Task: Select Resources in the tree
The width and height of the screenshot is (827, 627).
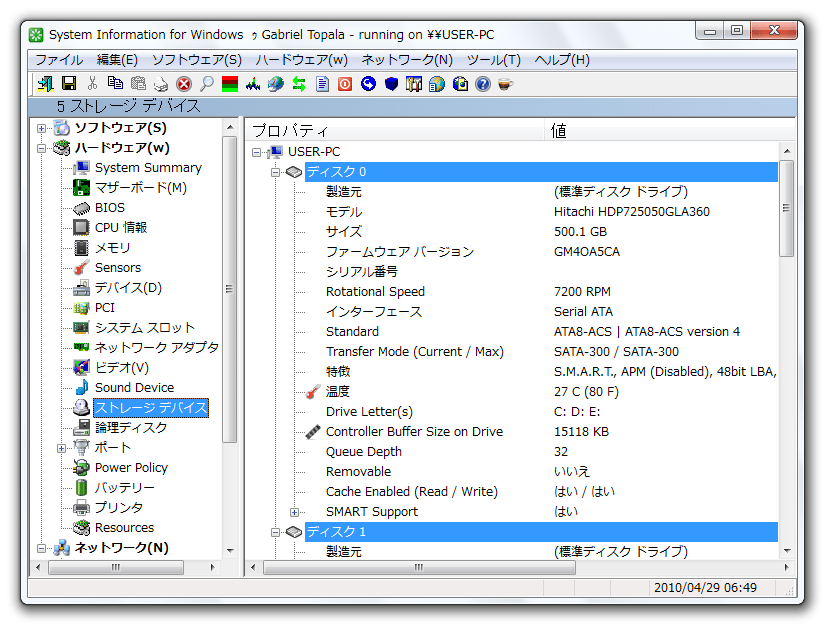Action: pyautogui.click(x=124, y=528)
